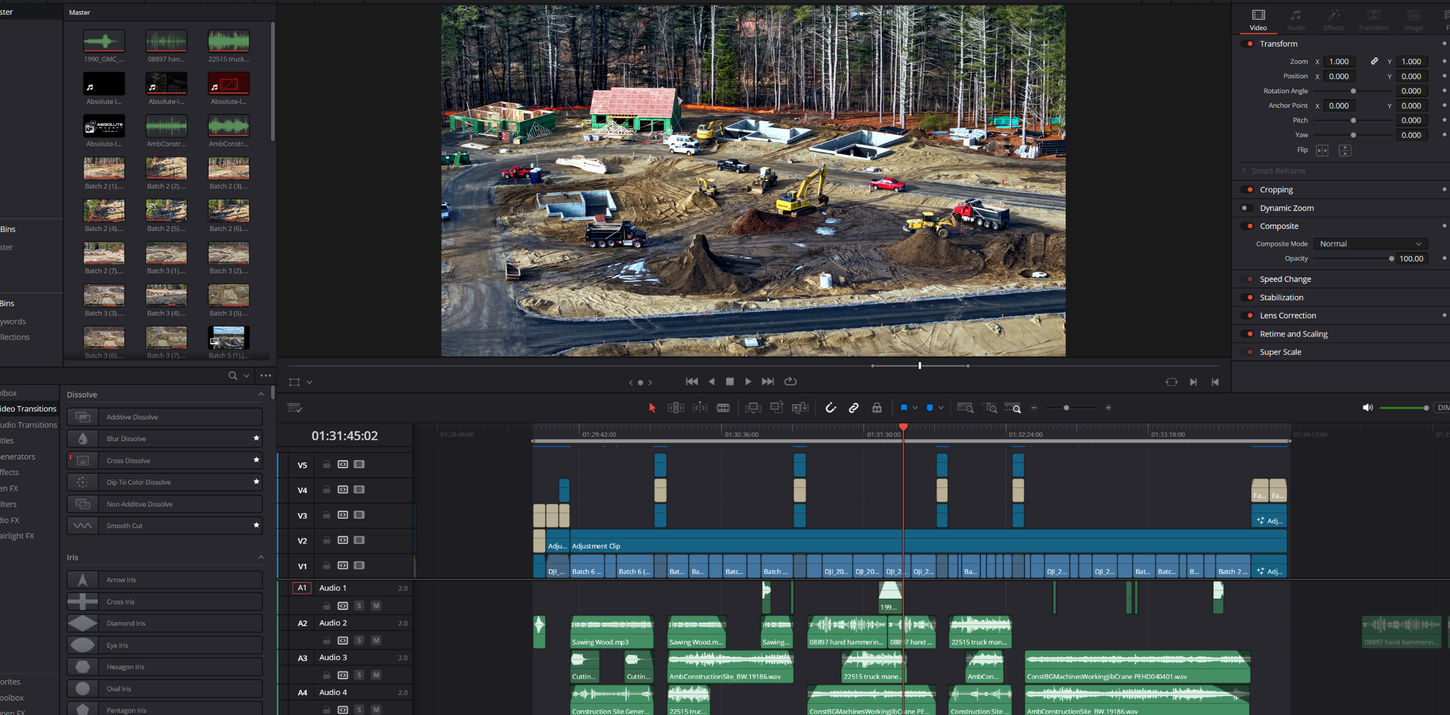Select the Smooth Cut transition
This screenshot has width=1450, height=715.
pos(165,526)
